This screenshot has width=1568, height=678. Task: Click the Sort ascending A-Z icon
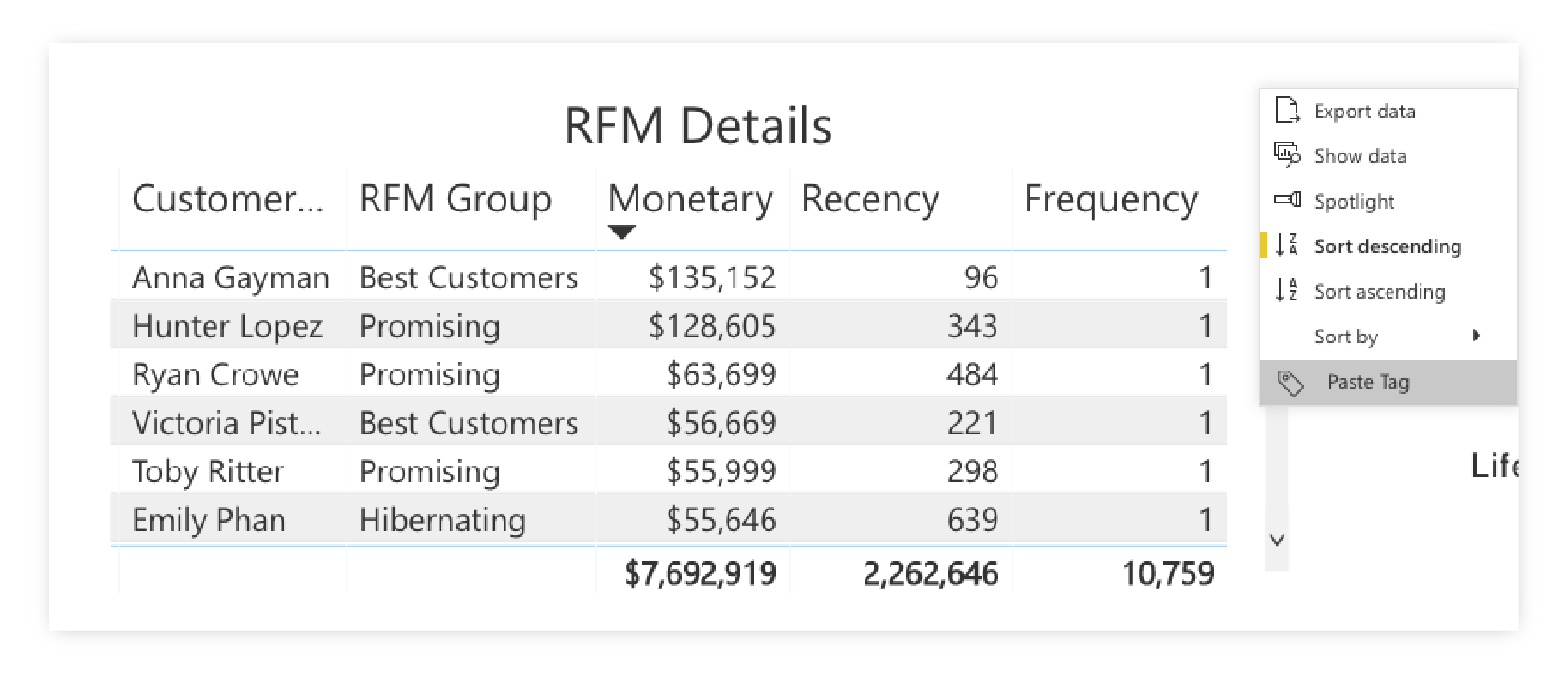click(x=1288, y=290)
